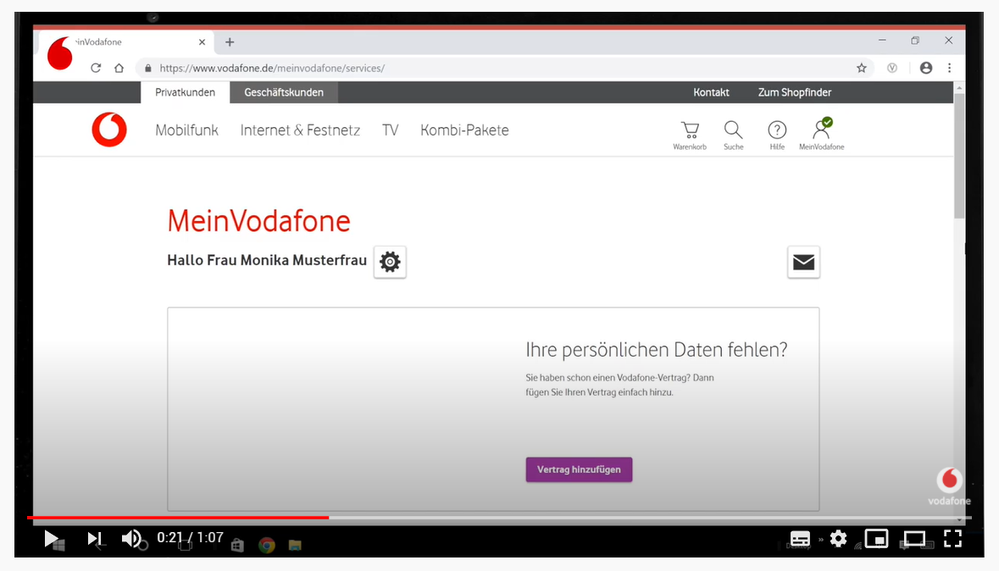
Task: Click the Hallo Frau Monika Musterfrau greeting
Action: click(267, 260)
